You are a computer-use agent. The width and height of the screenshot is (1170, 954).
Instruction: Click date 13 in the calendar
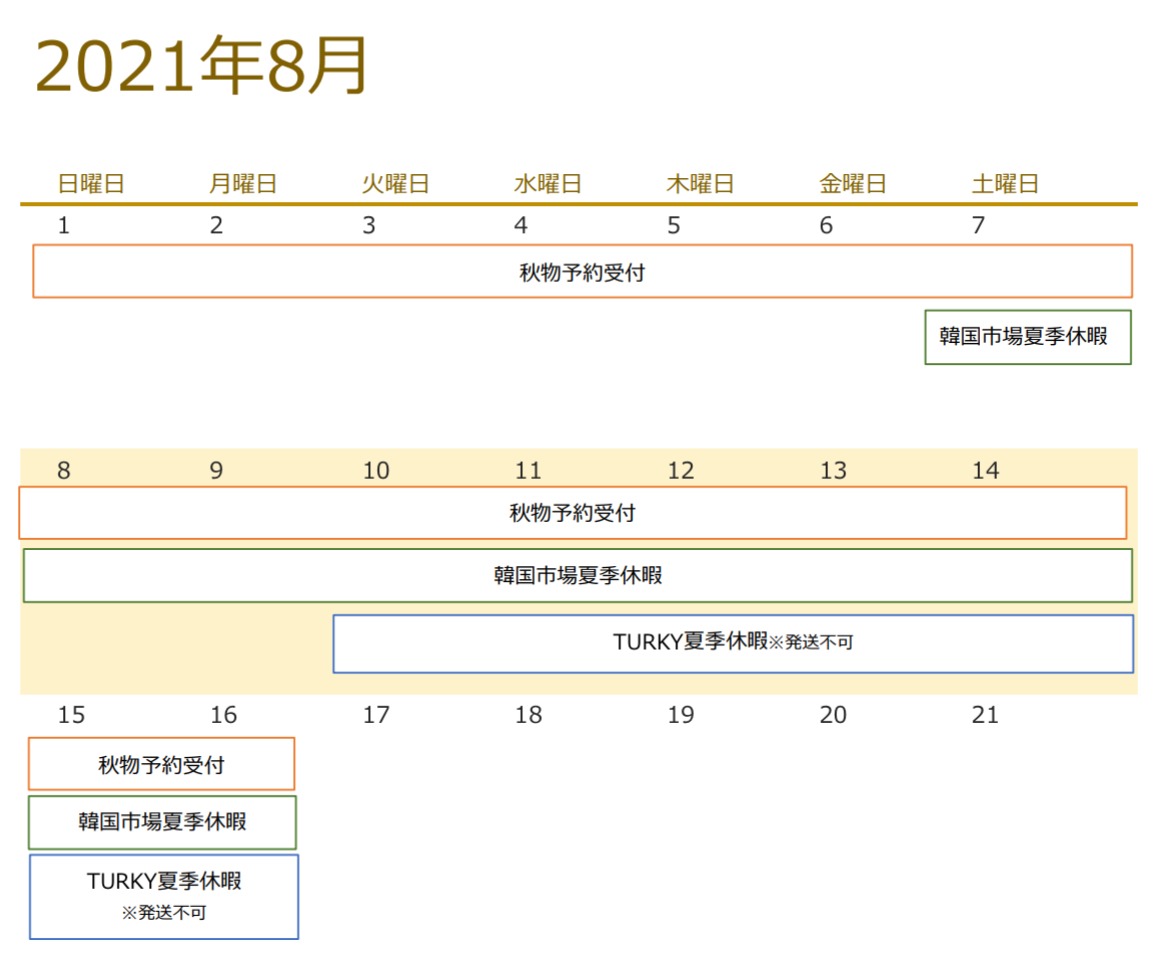click(833, 471)
